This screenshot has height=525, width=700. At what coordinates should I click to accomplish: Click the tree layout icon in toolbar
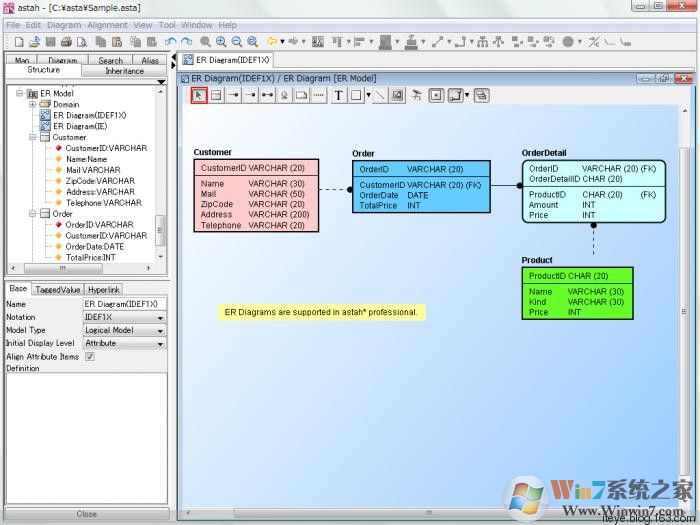click(482, 42)
